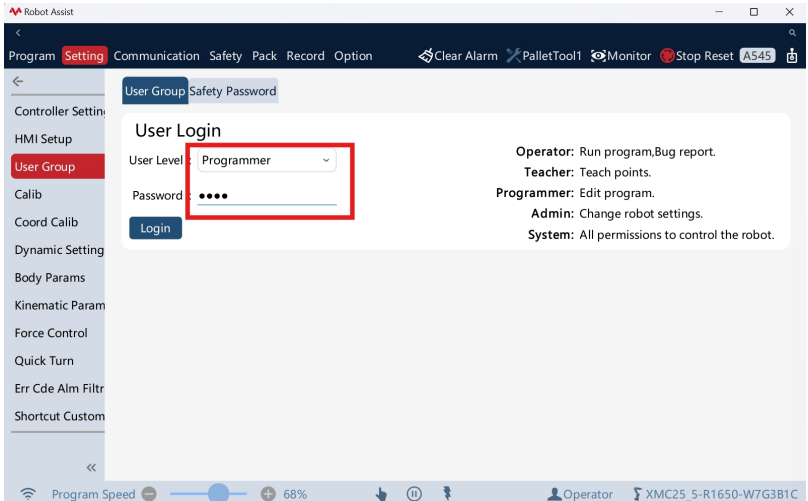Open the Monitor eye view
The height and width of the screenshot is (501, 808).
point(621,56)
